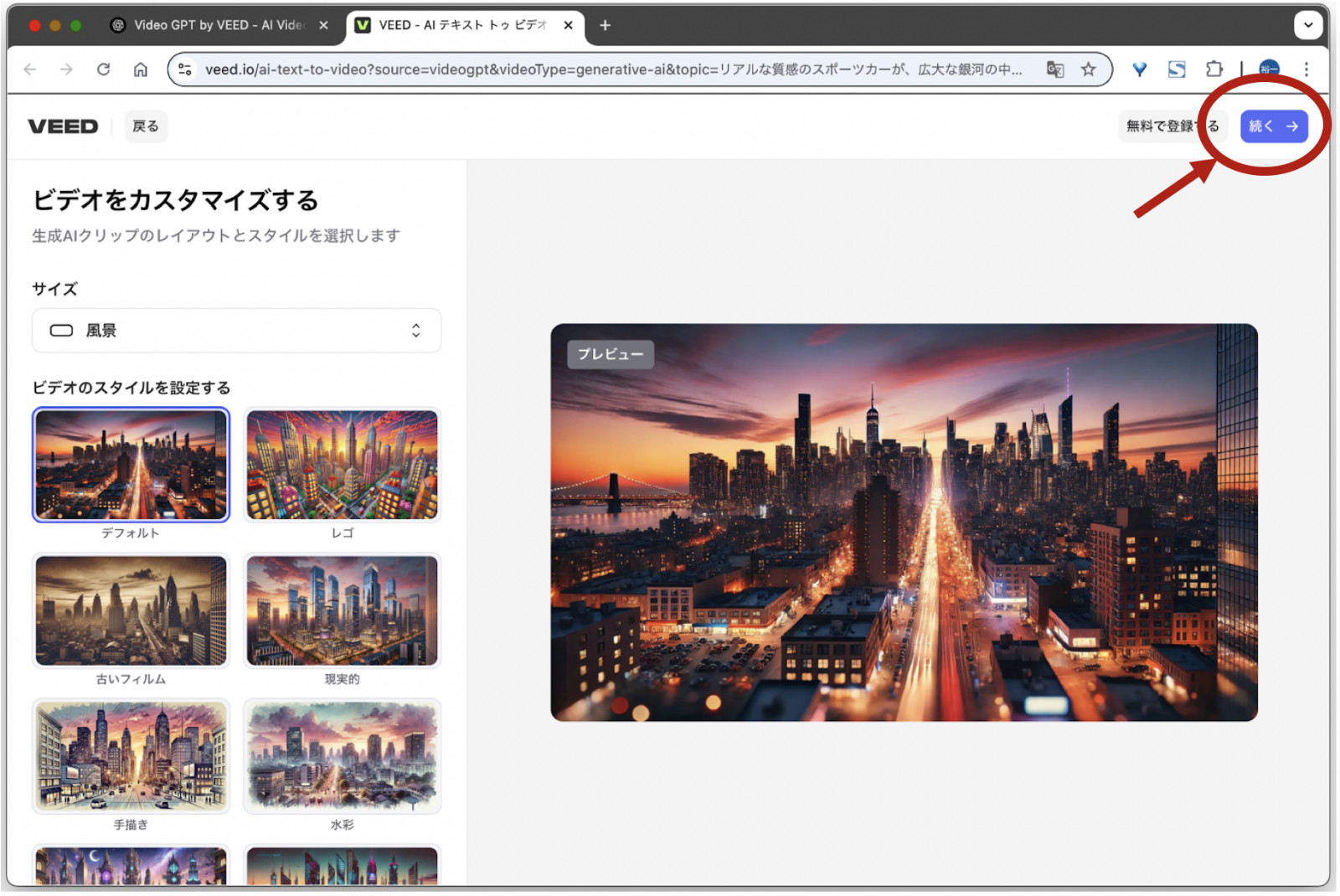Open the extensions puzzle icon
This screenshot has width=1340, height=896.
point(1214,70)
